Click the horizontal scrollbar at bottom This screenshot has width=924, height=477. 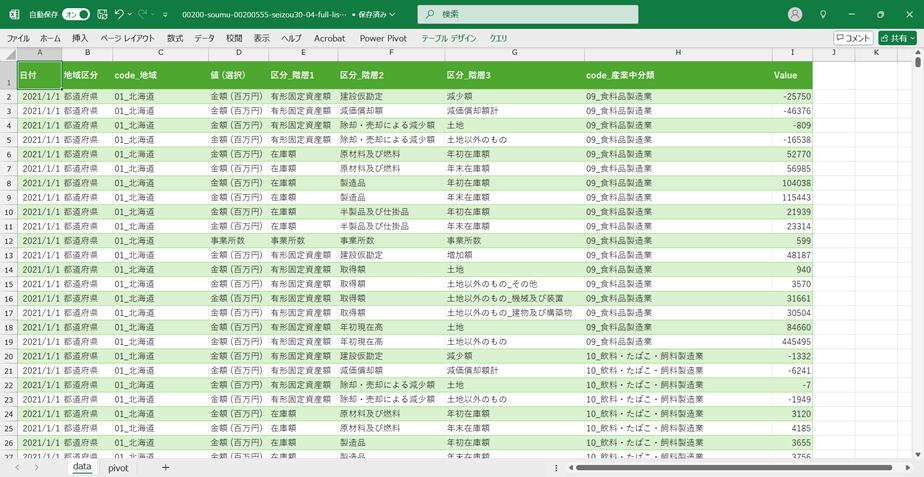click(x=700, y=467)
